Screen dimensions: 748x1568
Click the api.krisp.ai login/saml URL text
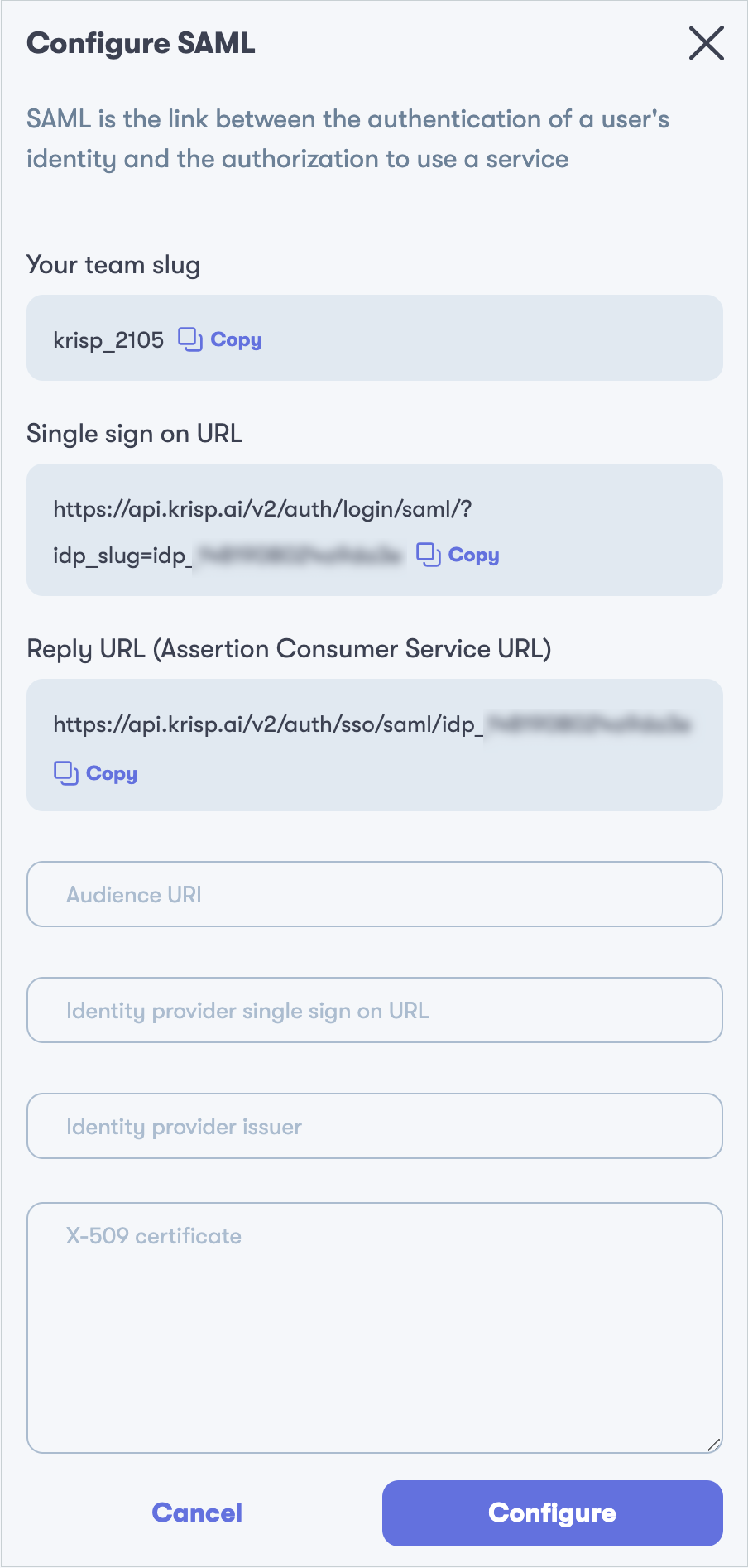point(262,531)
